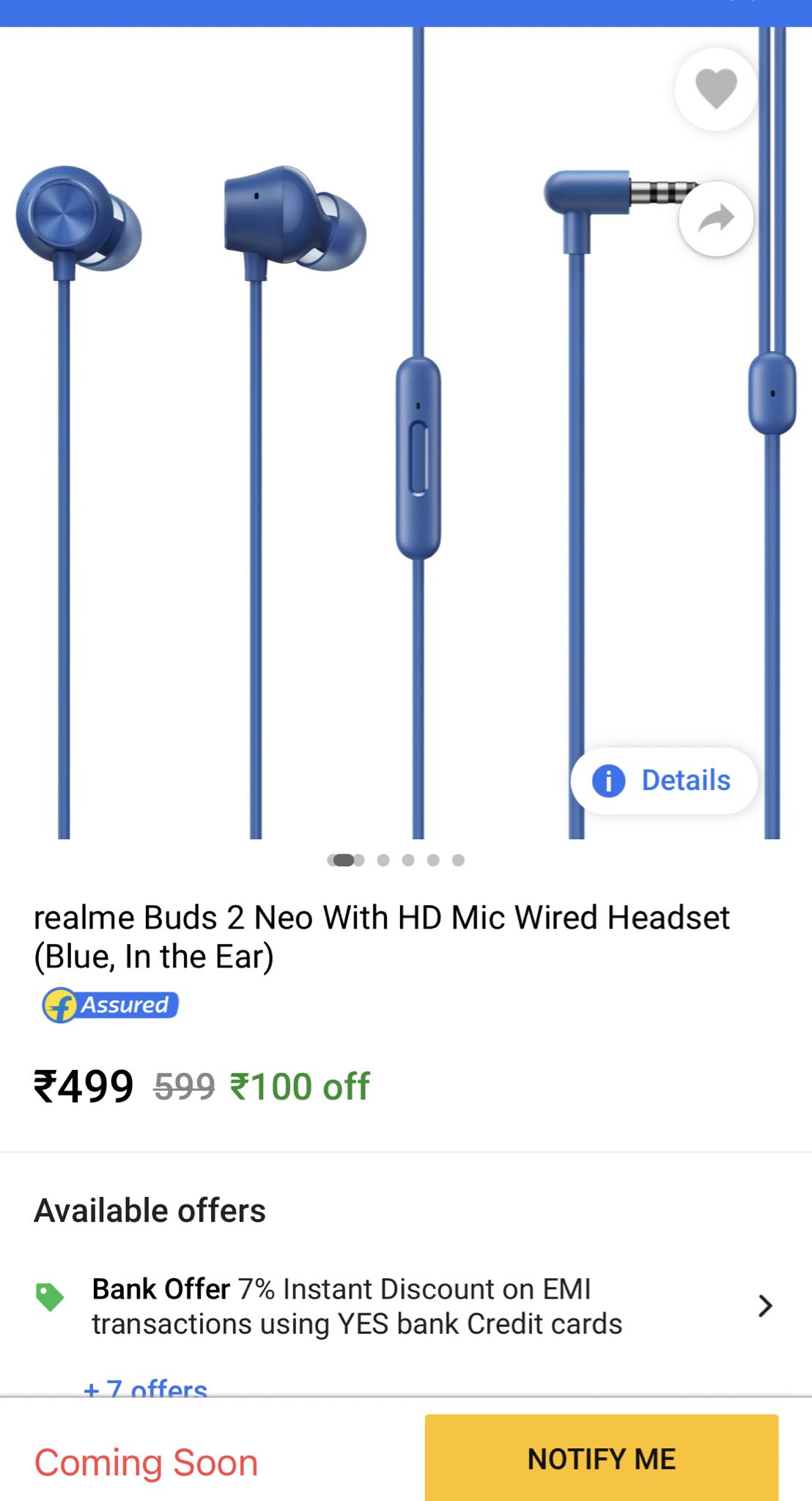Expand the Bank Offer chevron arrow
The width and height of the screenshot is (812, 1501).
(x=766, y=1306)
